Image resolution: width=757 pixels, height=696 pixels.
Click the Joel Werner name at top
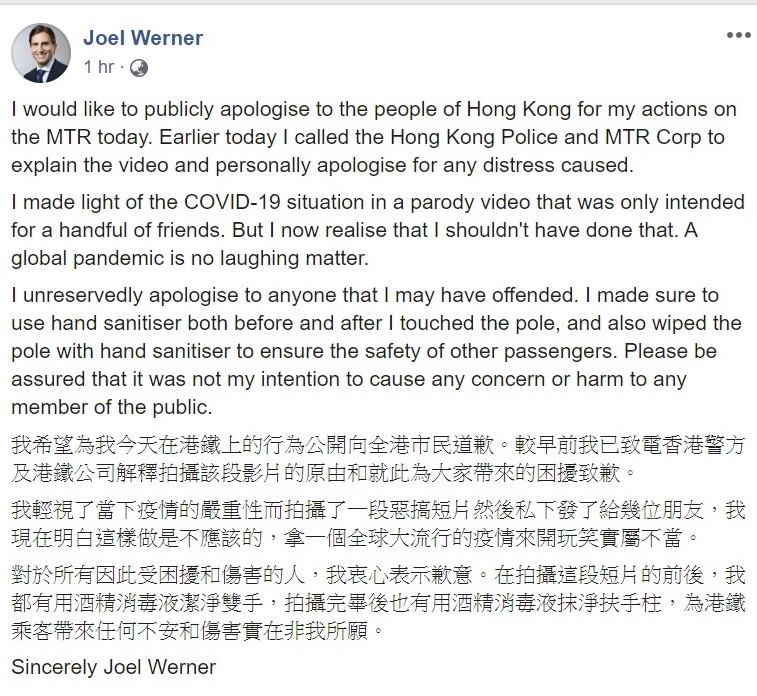click(142, 38)
